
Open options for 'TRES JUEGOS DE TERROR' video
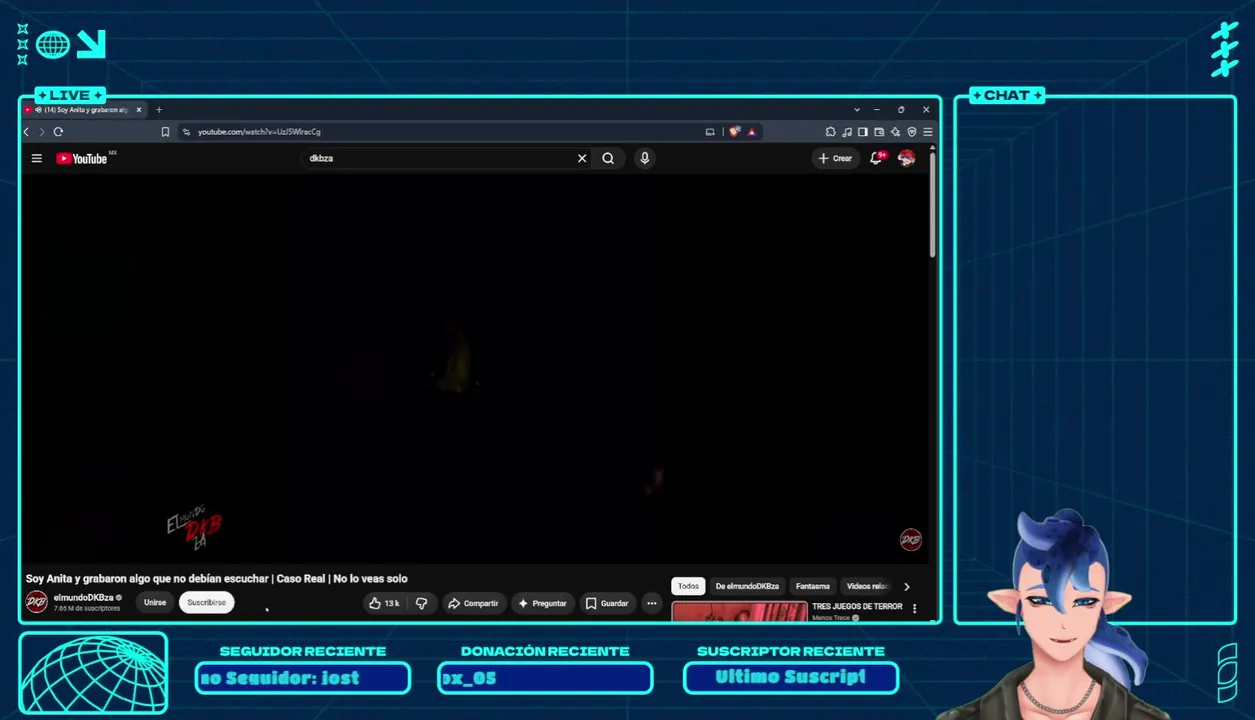click(914, 608)
